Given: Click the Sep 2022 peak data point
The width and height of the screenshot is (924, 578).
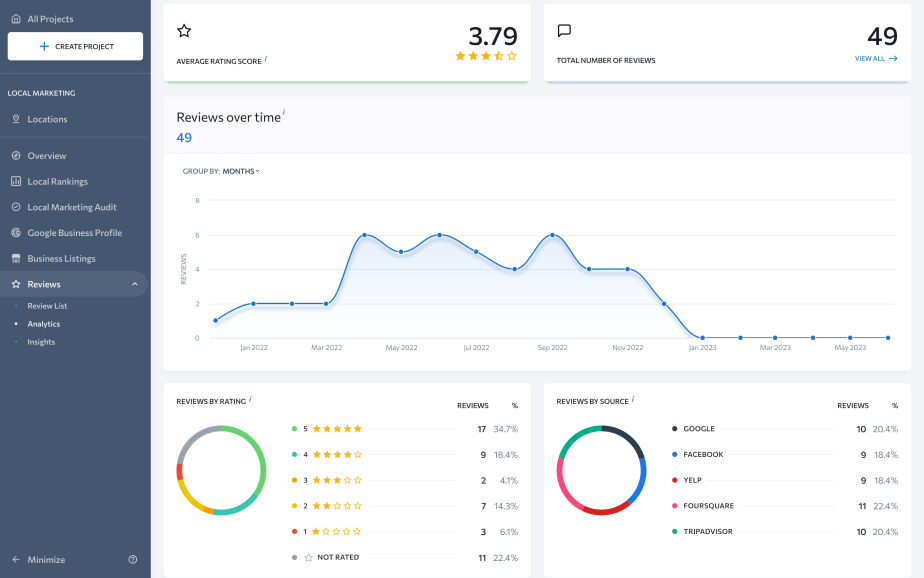Looking at the screenshot, I should coord(552,235).
